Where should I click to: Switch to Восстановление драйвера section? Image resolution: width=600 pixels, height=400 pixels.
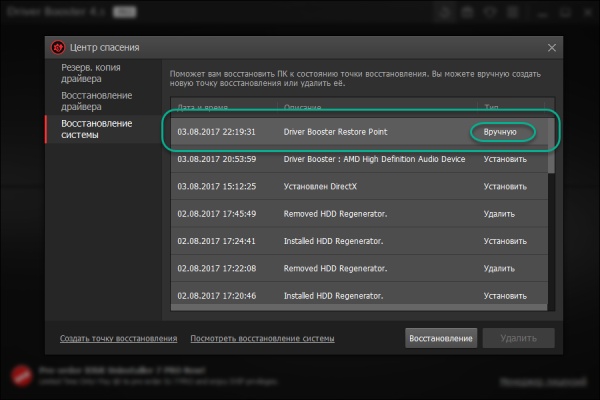coord(96,101)
